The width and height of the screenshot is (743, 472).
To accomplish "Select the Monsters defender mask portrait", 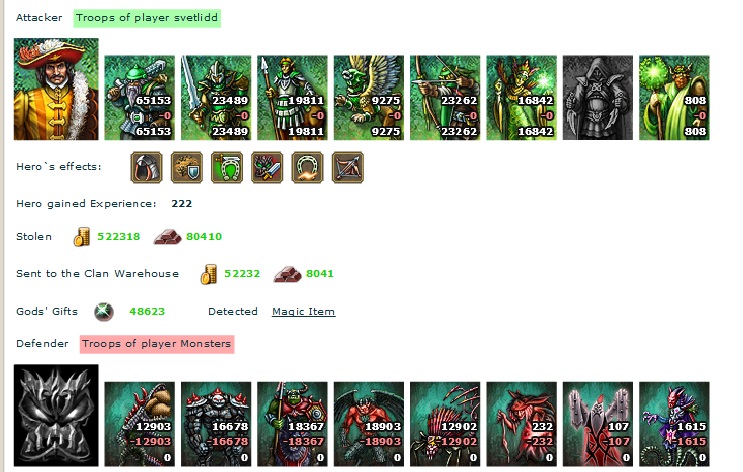I will [56, 415].
